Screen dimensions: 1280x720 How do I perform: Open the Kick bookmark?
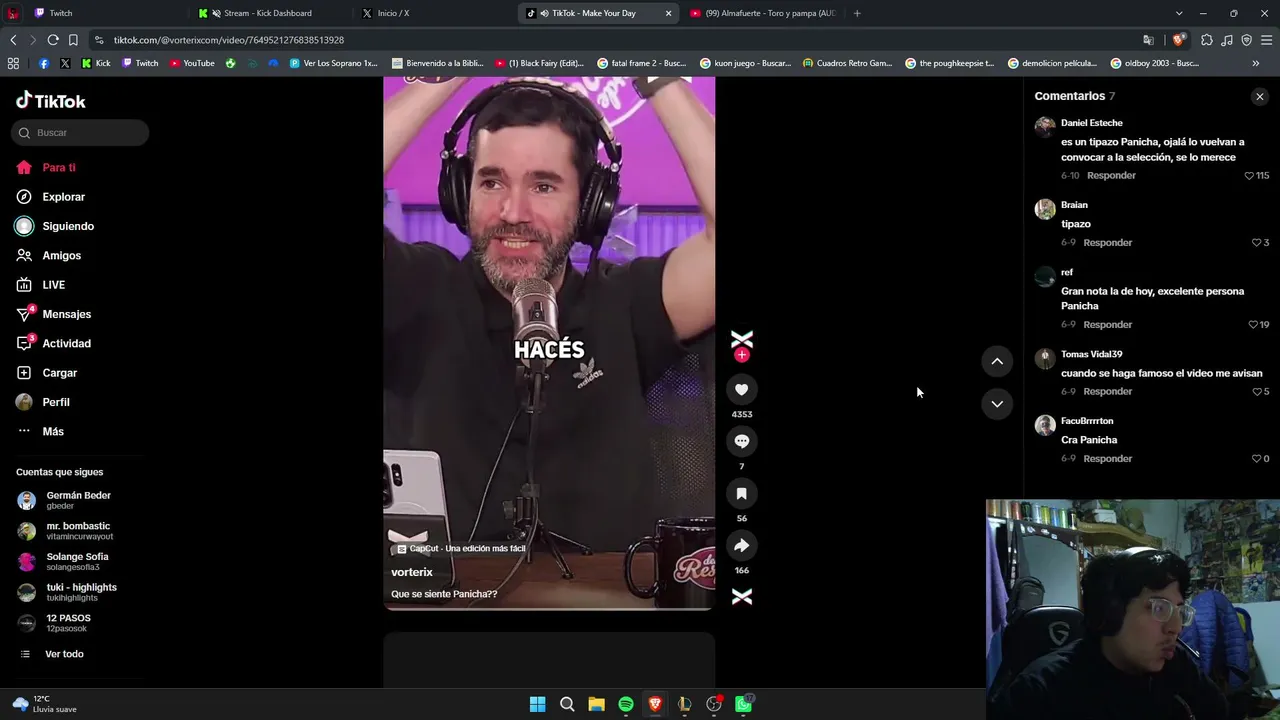pyautogui.click(x=96, y=63)
